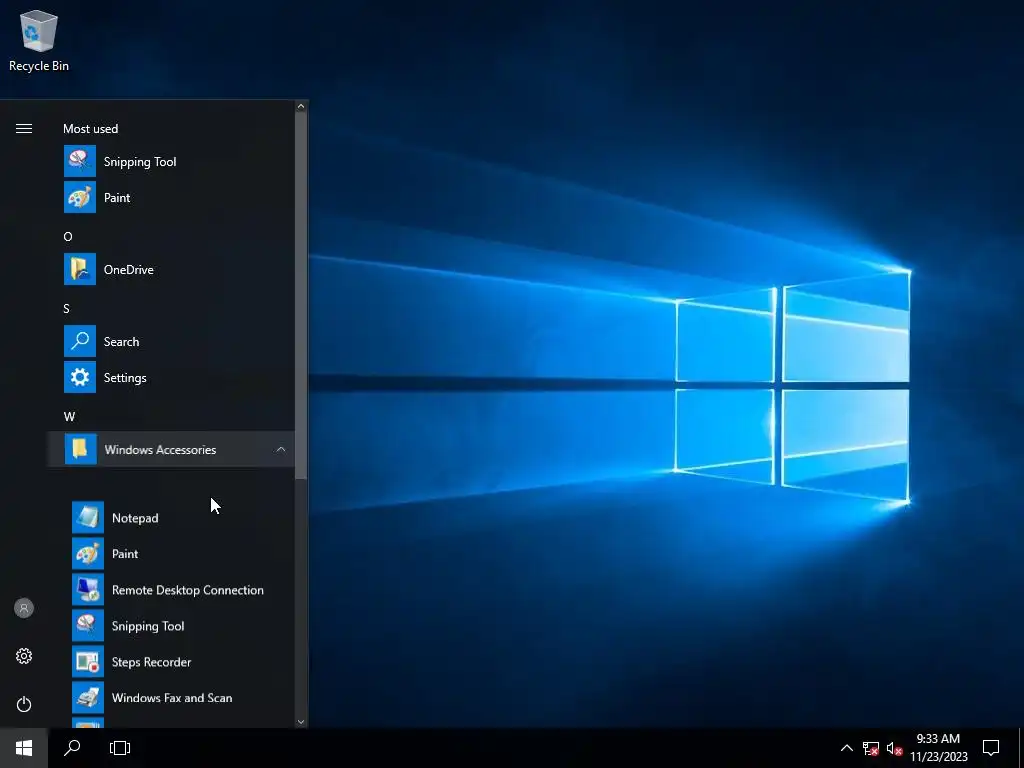Click the 'Most used' header text
This screenshot has width=1024, height=768.
click(91, 129)
